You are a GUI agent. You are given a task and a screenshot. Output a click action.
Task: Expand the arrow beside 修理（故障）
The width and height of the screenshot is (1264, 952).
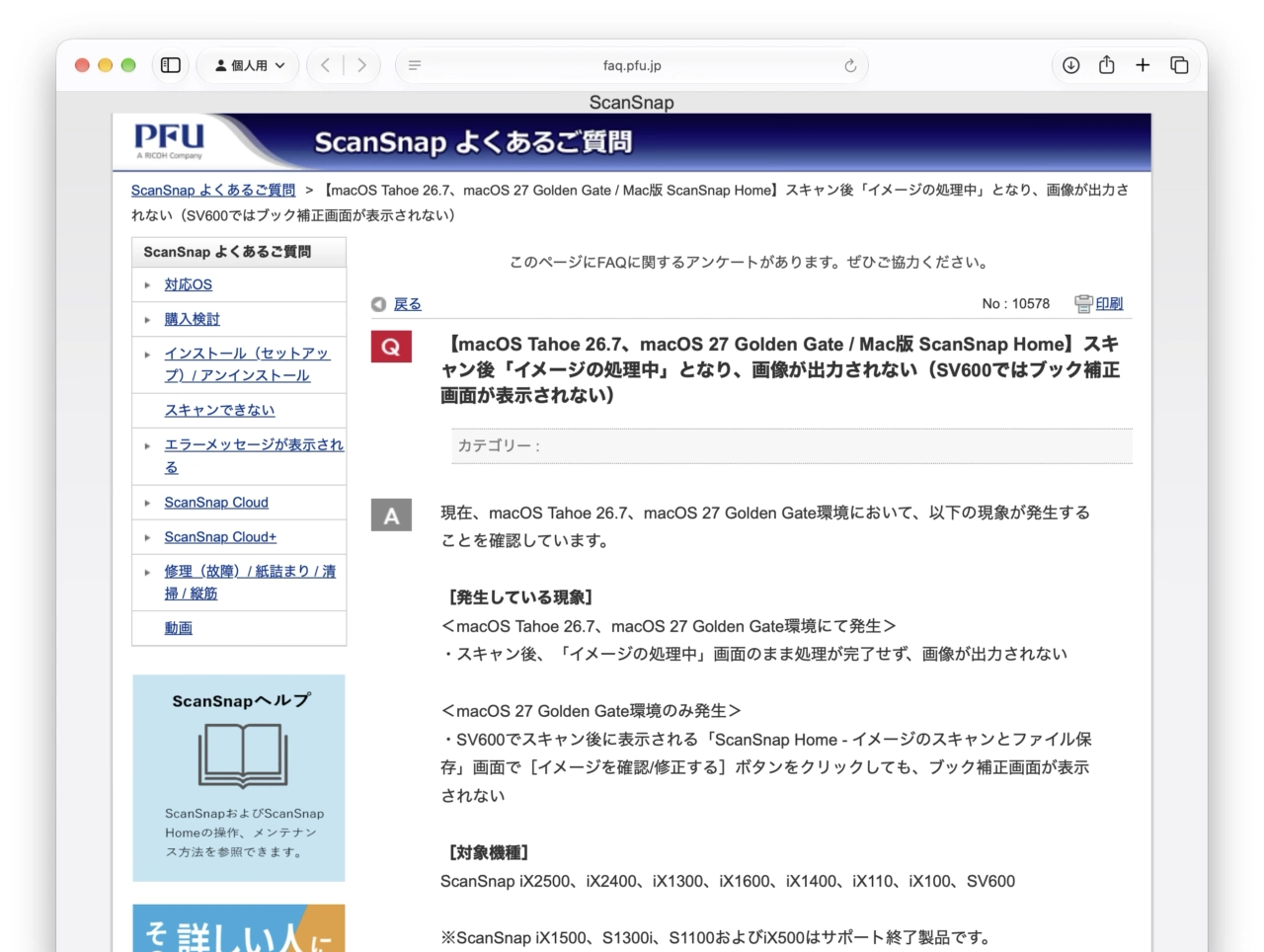pos(147,573)
